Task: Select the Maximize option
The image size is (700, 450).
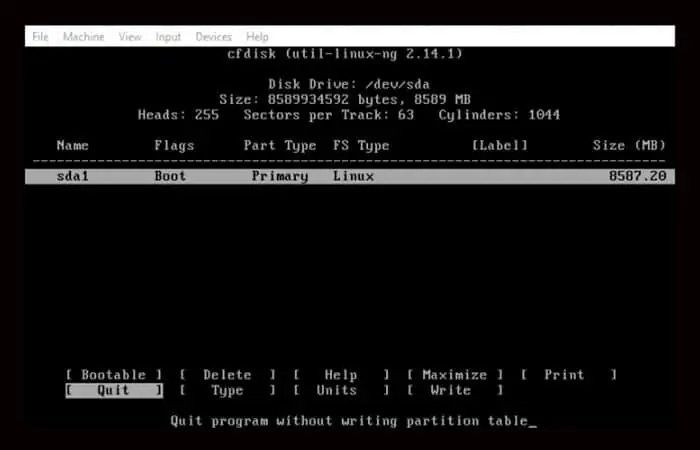Action: tap(455, 375)
